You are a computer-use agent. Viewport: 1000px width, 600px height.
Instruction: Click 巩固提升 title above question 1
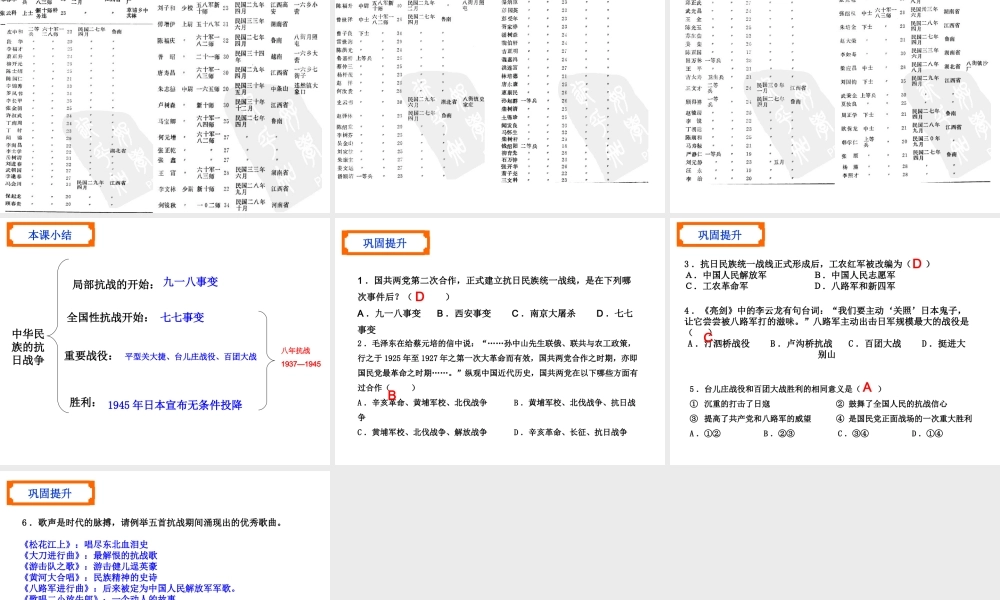pyautogui.click(x=385, y=243)
